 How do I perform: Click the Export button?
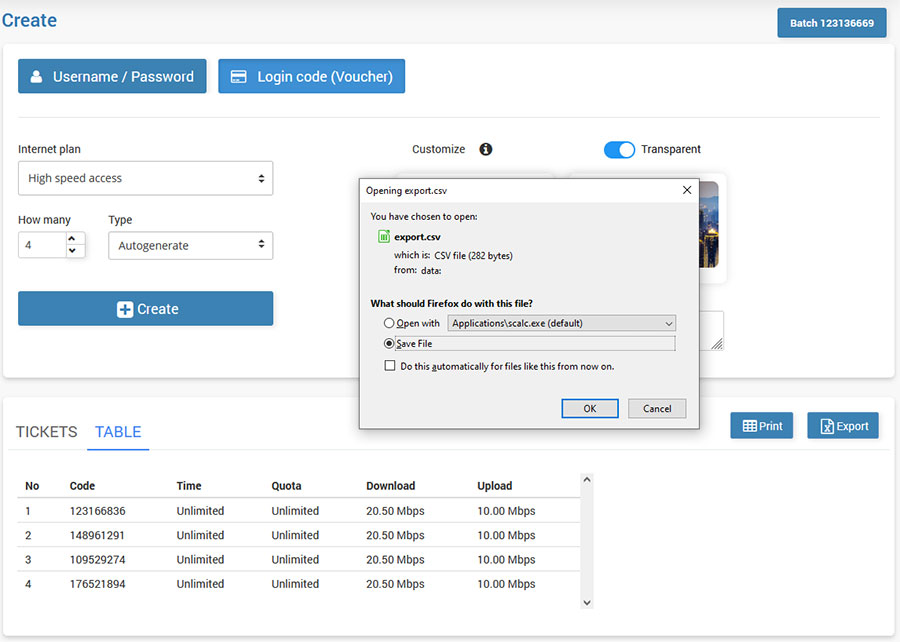pyautogui.click(x=843, y=426)
